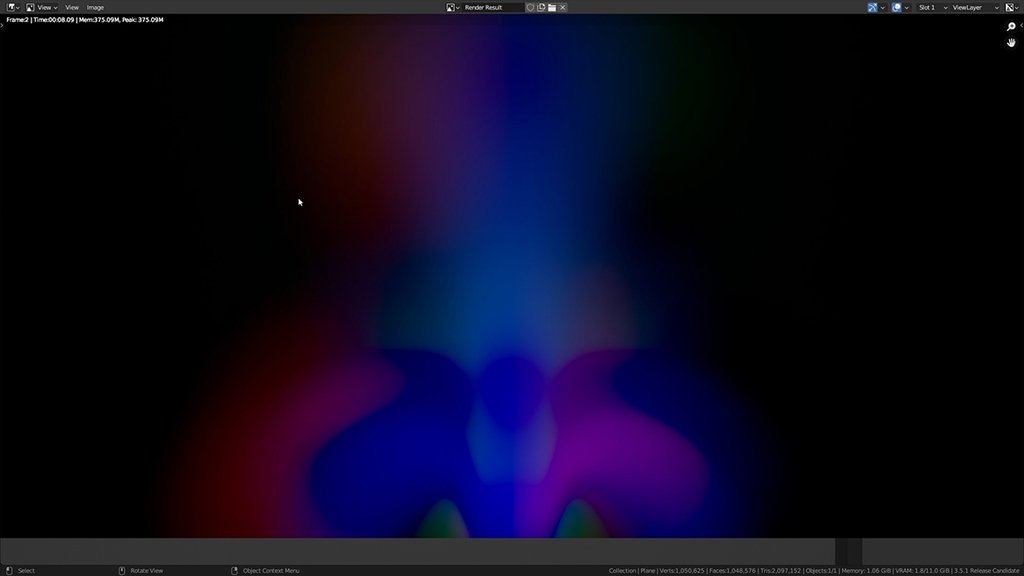Open the Image menu
1024x576 pixels.
point(95,7)
